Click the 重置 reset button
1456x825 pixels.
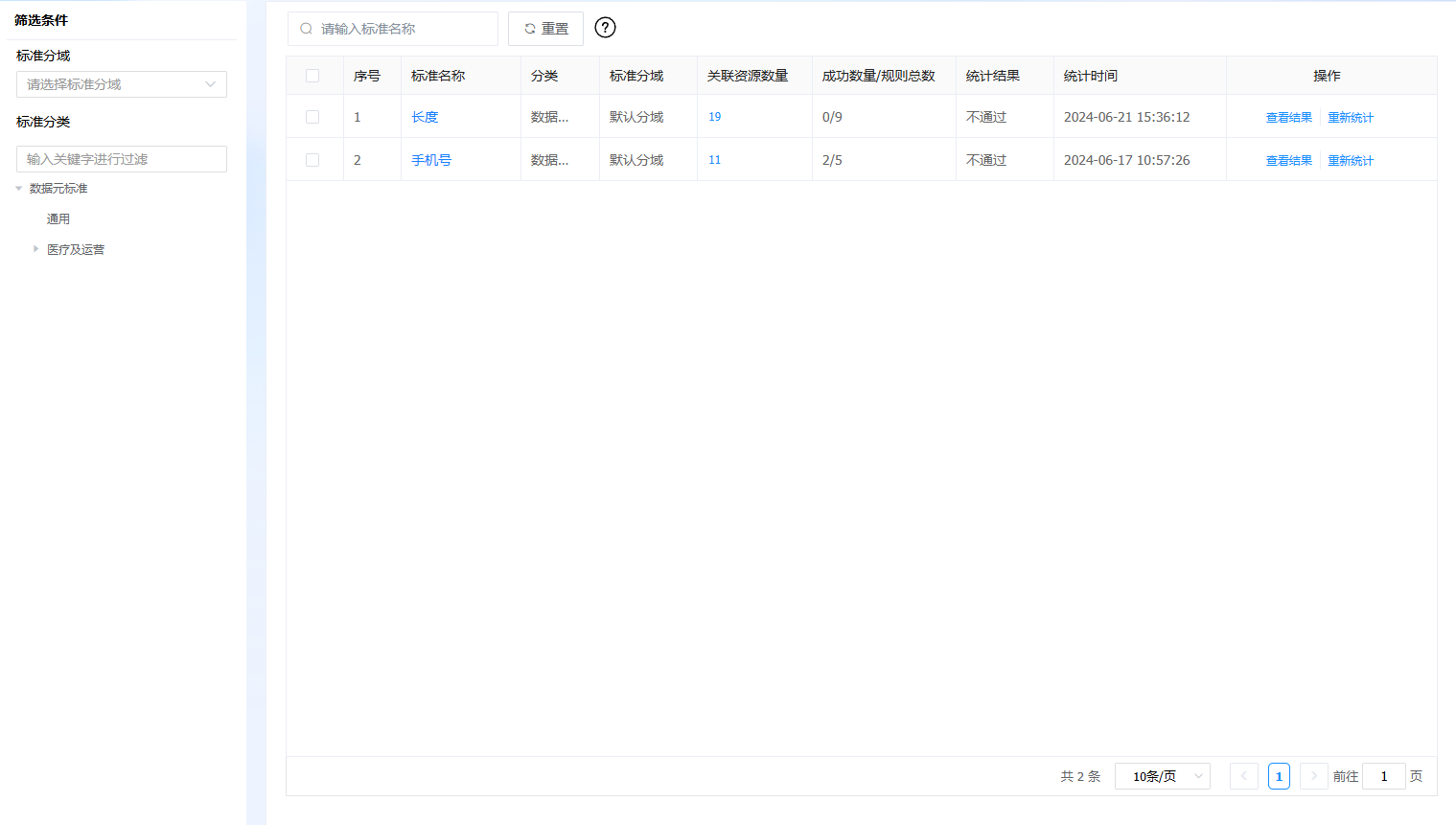[x=545, y=29]
